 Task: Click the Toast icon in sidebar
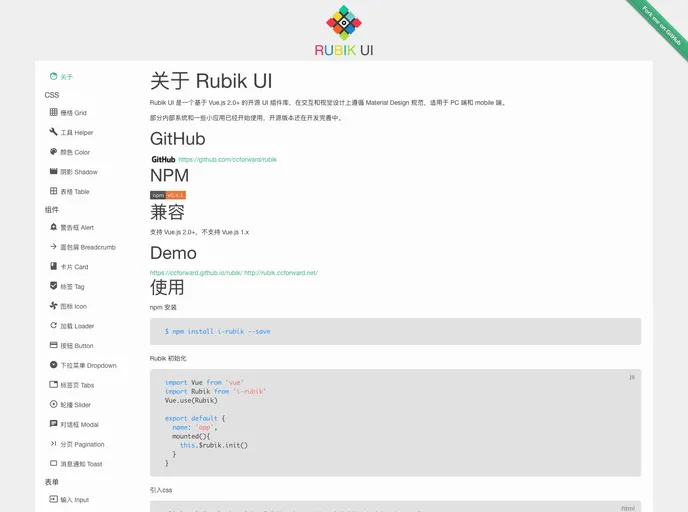point(54,464)
